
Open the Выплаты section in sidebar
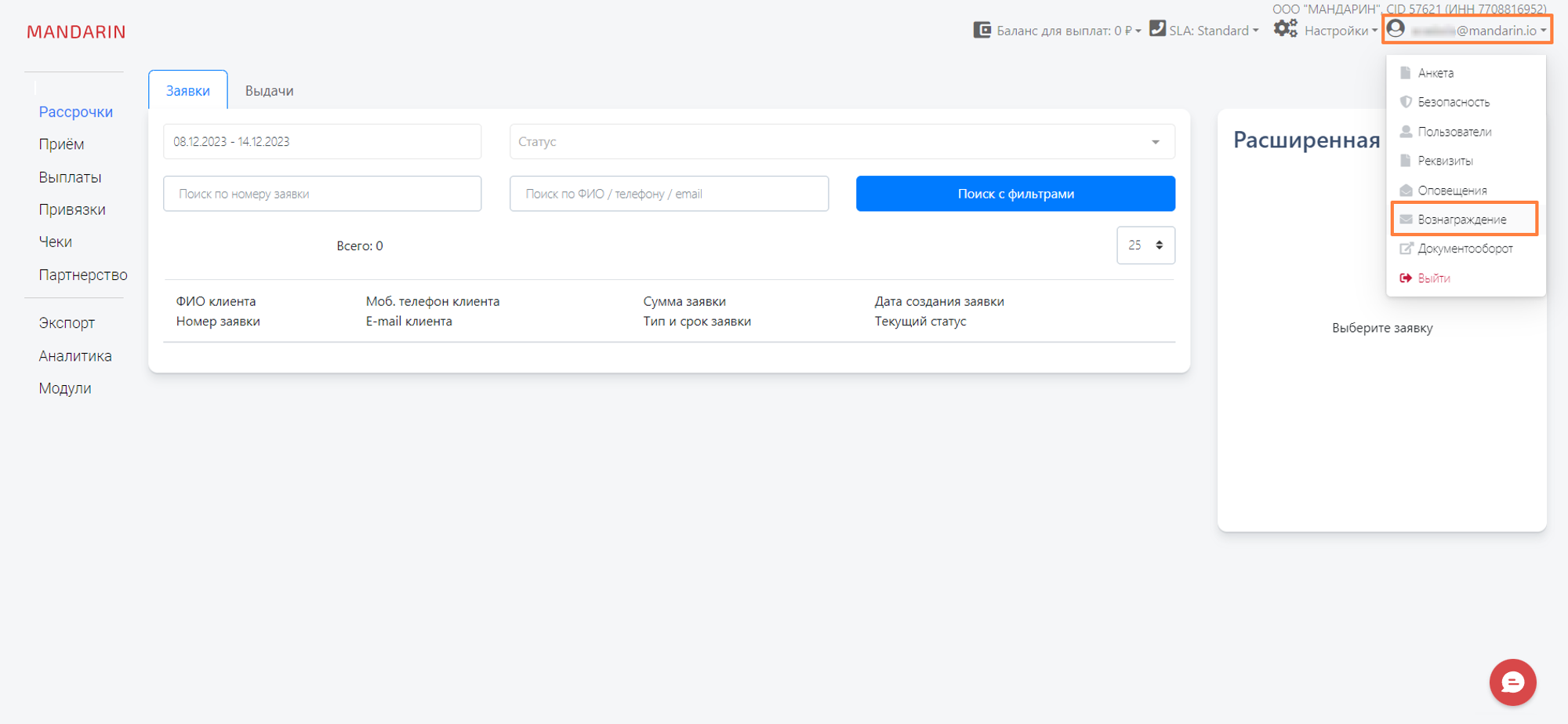point(70,177)
